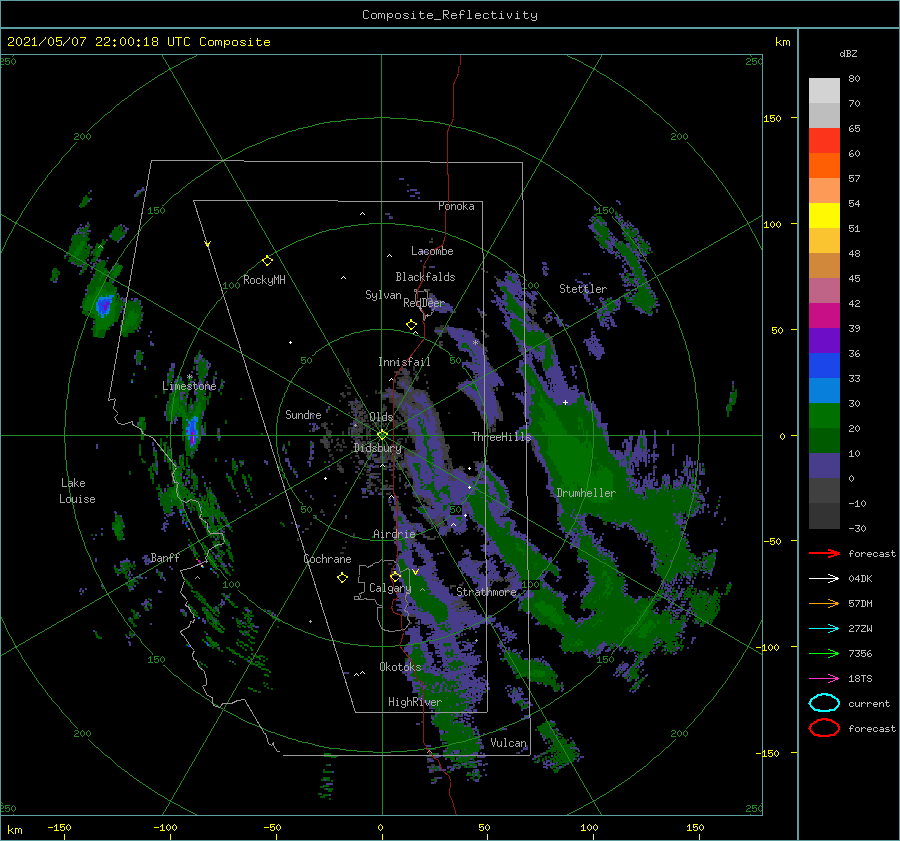The width and height of the screenshot is (900, 841).
Task: Click the purple 10 dBZ color swatch
Action: (824, 466)
